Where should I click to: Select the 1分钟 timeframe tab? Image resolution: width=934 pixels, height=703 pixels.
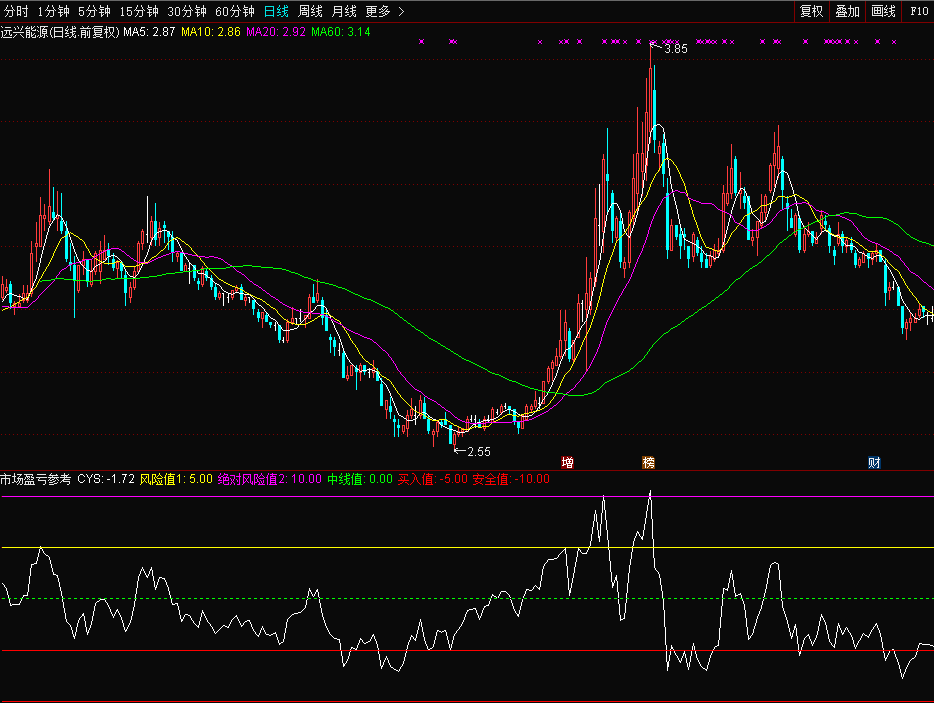pyautogui.click(x=53, y=11)
